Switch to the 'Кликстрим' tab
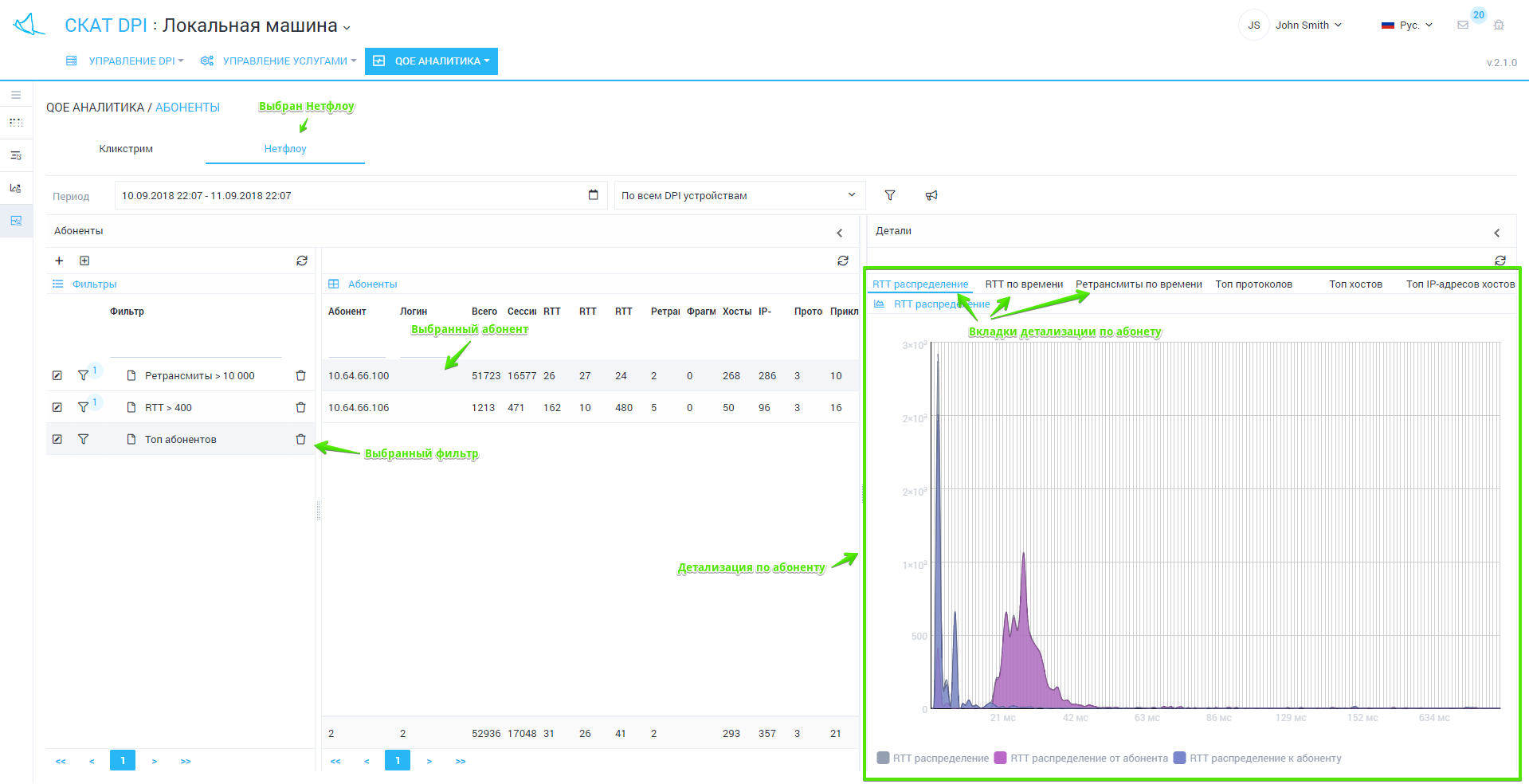The image size is (1529, 784). 126,149
